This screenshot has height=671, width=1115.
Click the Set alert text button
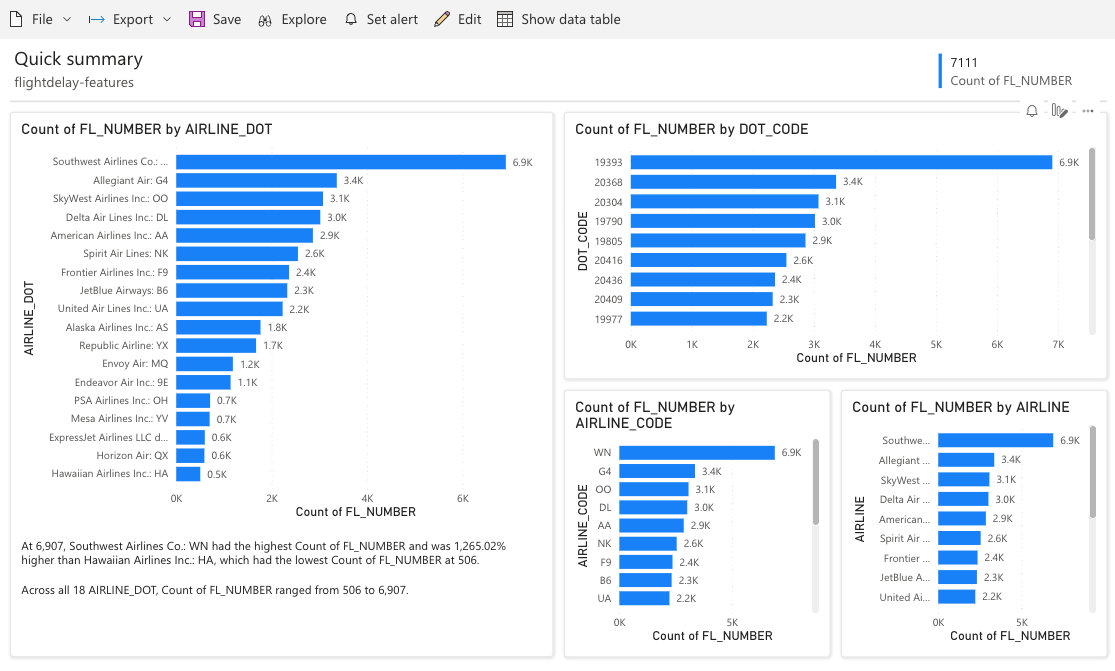(393, 19)
